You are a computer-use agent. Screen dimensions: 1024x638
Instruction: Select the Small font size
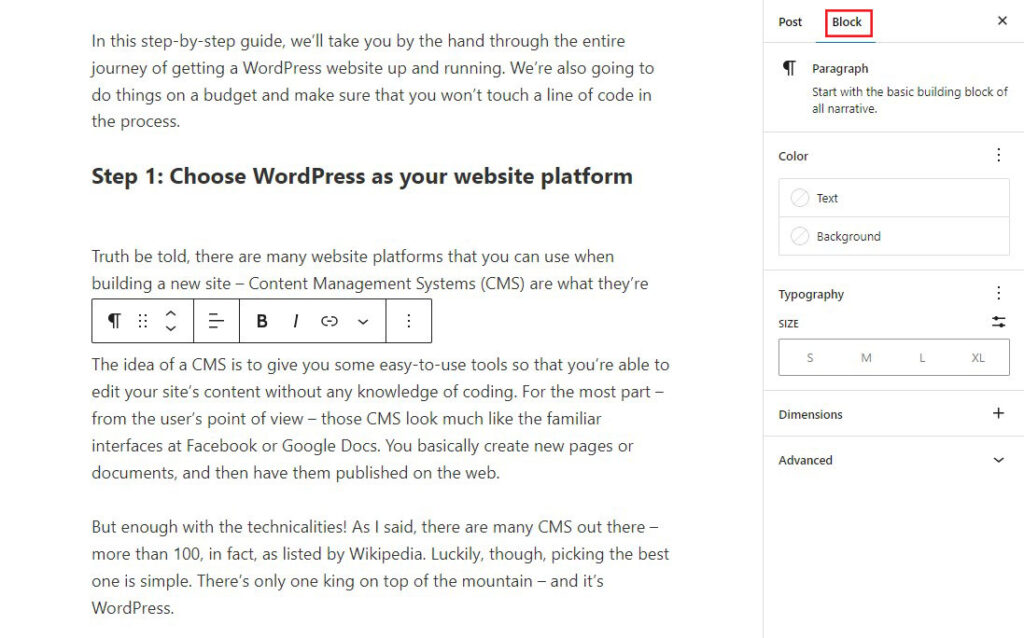point(809,357)
